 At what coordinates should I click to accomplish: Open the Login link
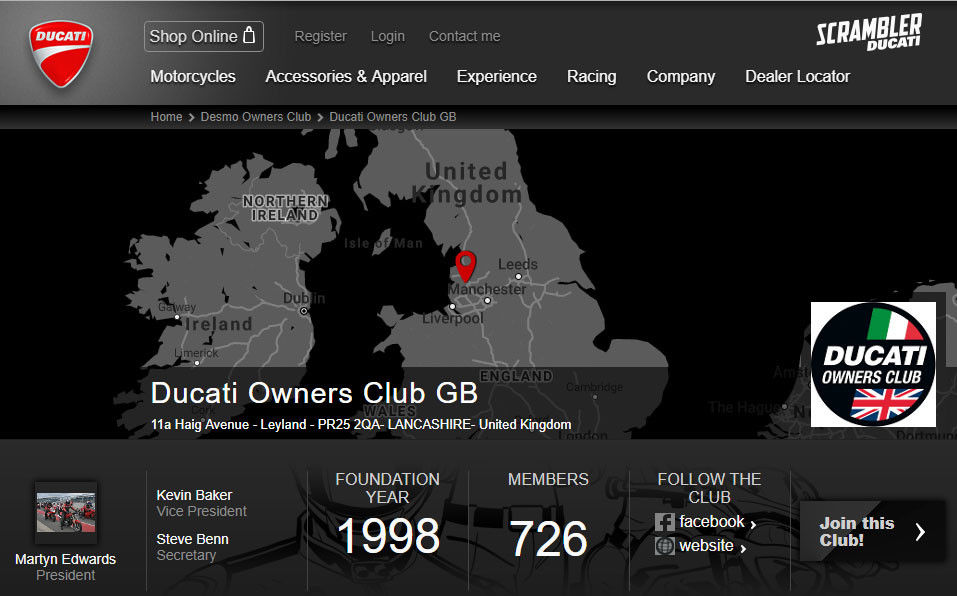[x=388, y=37]
